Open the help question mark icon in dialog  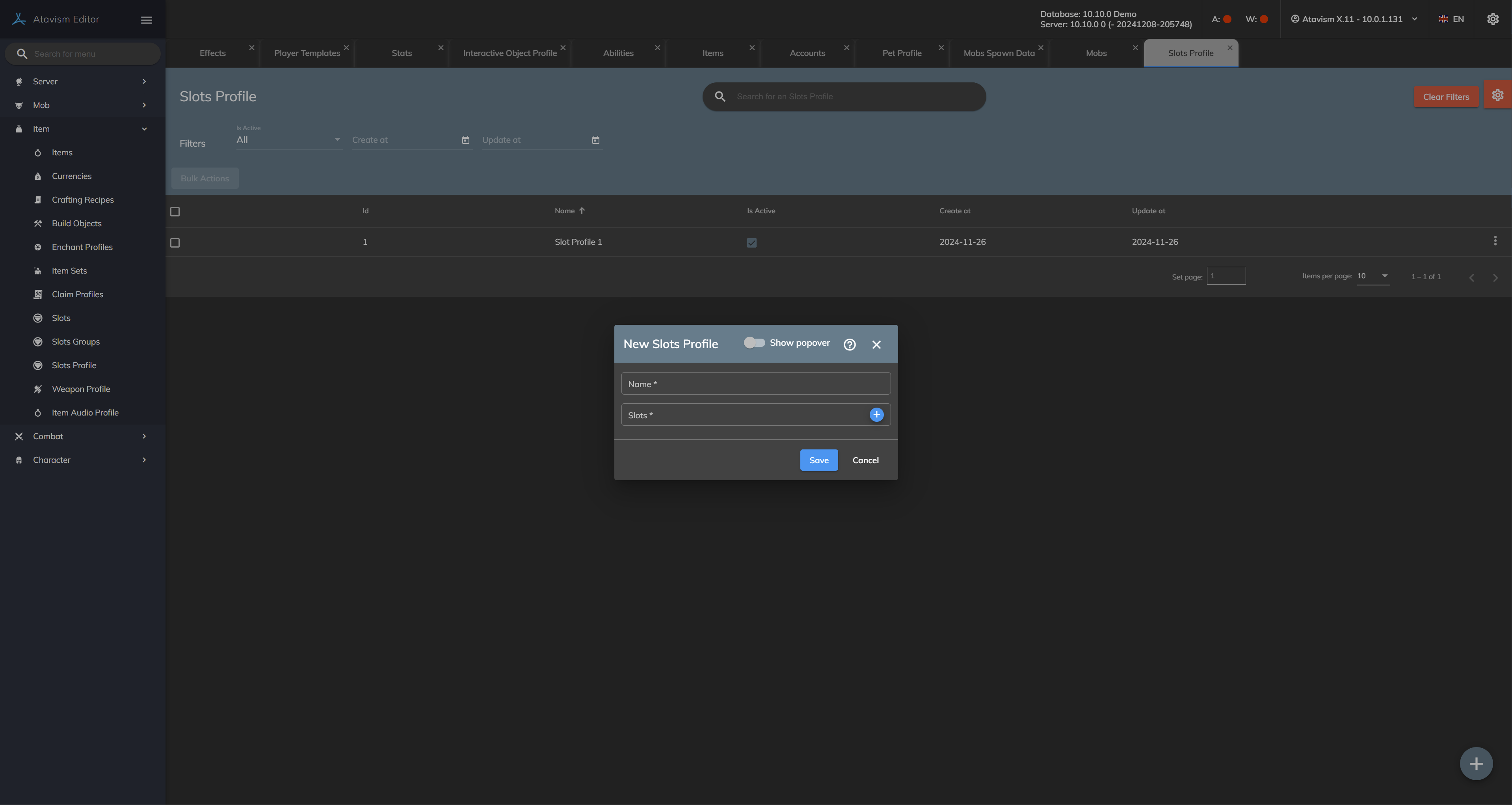[x=849, y=345]
